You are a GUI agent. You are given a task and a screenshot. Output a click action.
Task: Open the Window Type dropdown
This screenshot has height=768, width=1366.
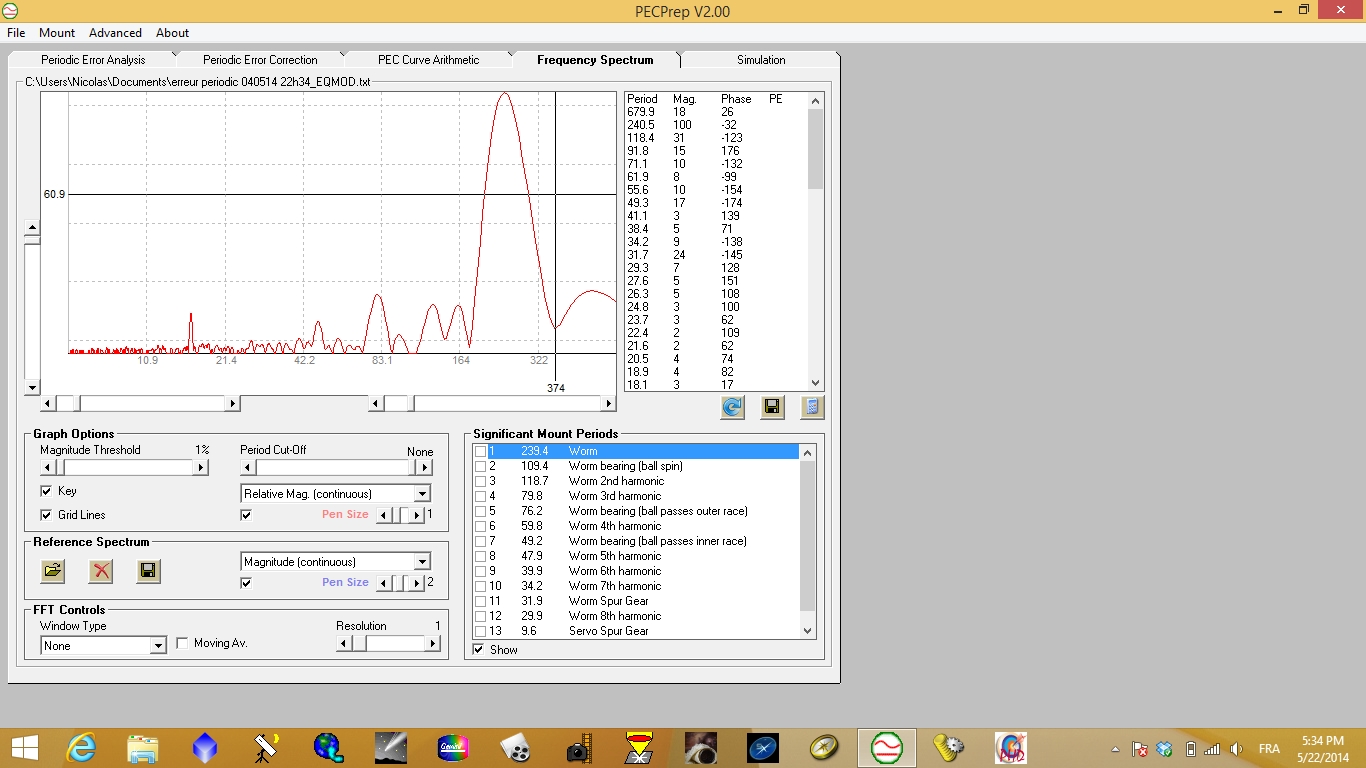coord(158,646)
